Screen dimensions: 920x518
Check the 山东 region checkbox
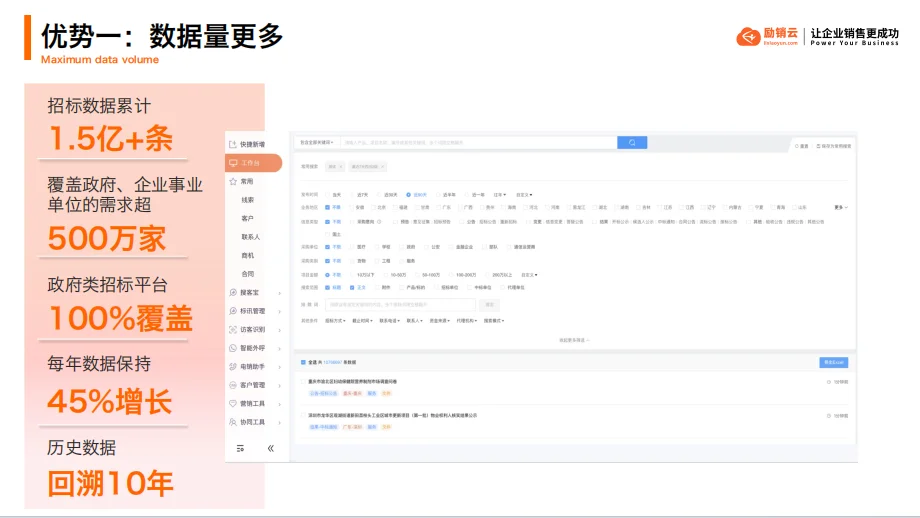pyautogui.click(x=794, y=207)
